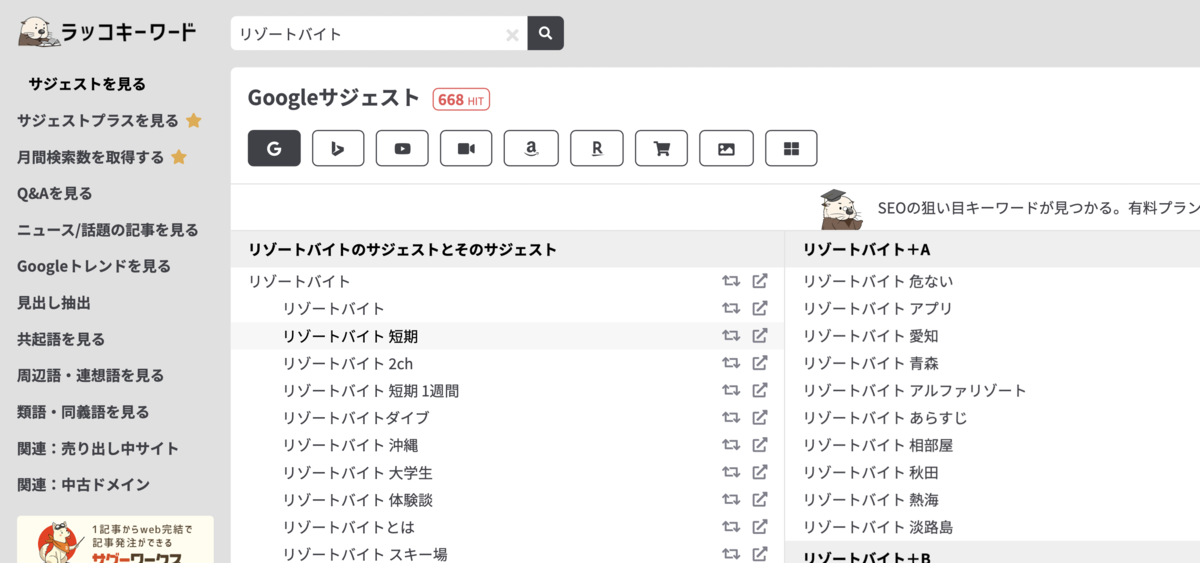1200x563 pixels.
Task: External link icon for リゾートバイト 短期
Action: [760, 336]
